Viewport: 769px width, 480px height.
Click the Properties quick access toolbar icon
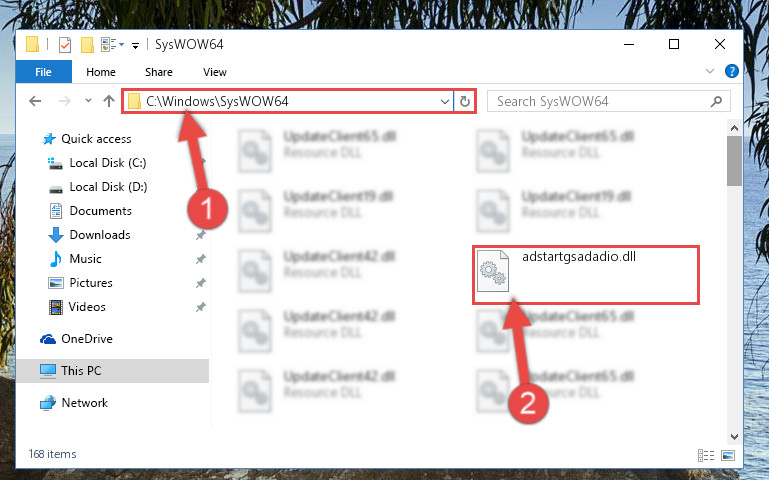point(65,45)
